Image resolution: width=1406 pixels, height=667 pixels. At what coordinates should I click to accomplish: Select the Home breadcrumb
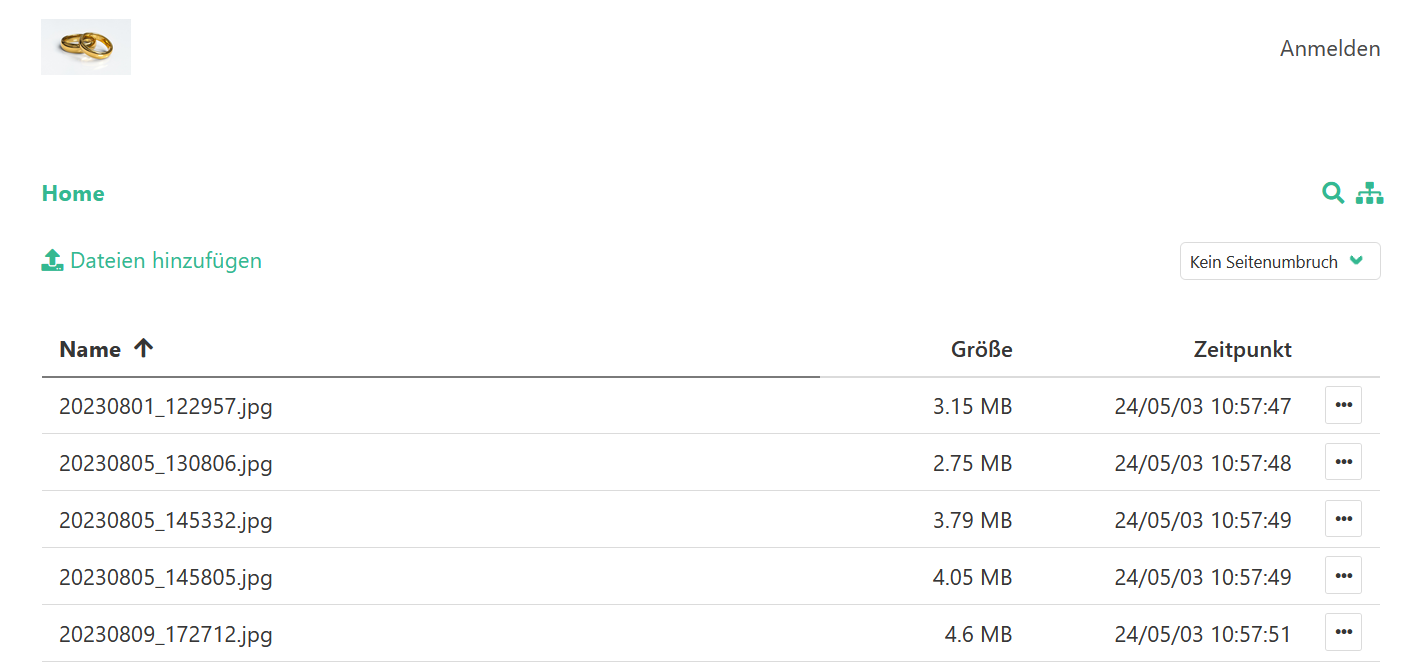(72, 193)
